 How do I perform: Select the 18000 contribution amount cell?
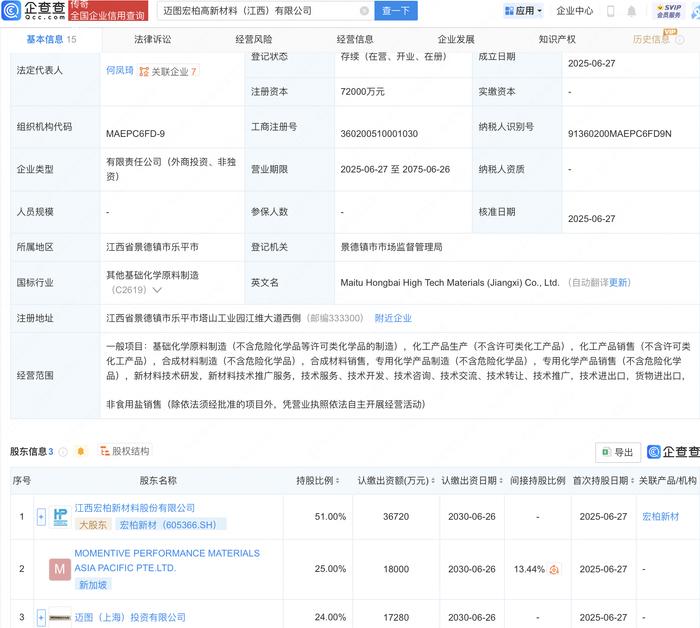pyautogui.click(x=396, y=569)
